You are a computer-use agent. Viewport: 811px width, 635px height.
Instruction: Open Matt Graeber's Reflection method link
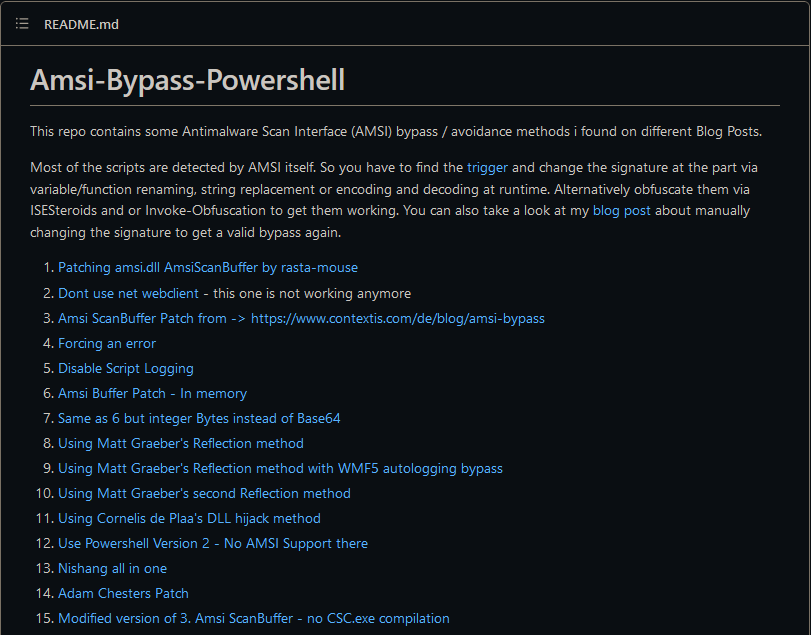click(x=181, y=443)
